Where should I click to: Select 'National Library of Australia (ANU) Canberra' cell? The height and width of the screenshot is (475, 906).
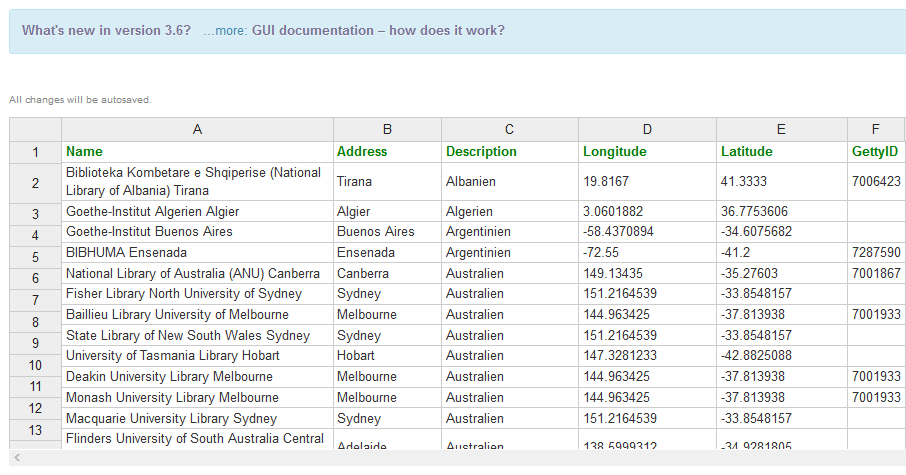[x=197, y=273]
